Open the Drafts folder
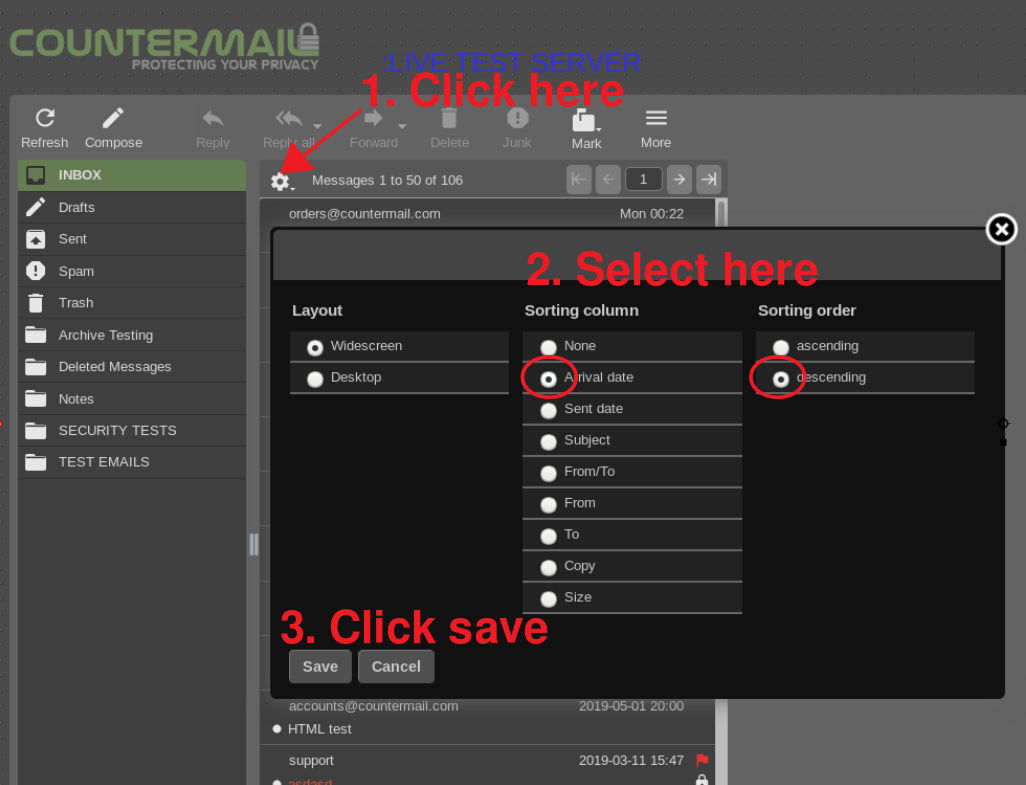 click(76, 207)
